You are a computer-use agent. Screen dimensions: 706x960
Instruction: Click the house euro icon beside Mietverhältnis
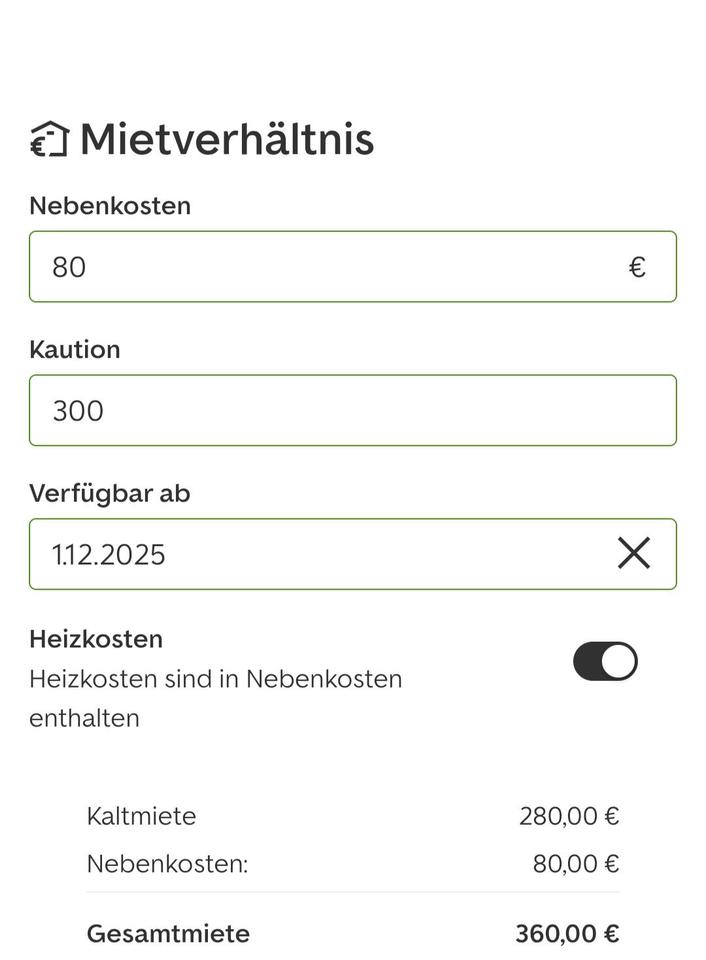[x=49, y=140]
